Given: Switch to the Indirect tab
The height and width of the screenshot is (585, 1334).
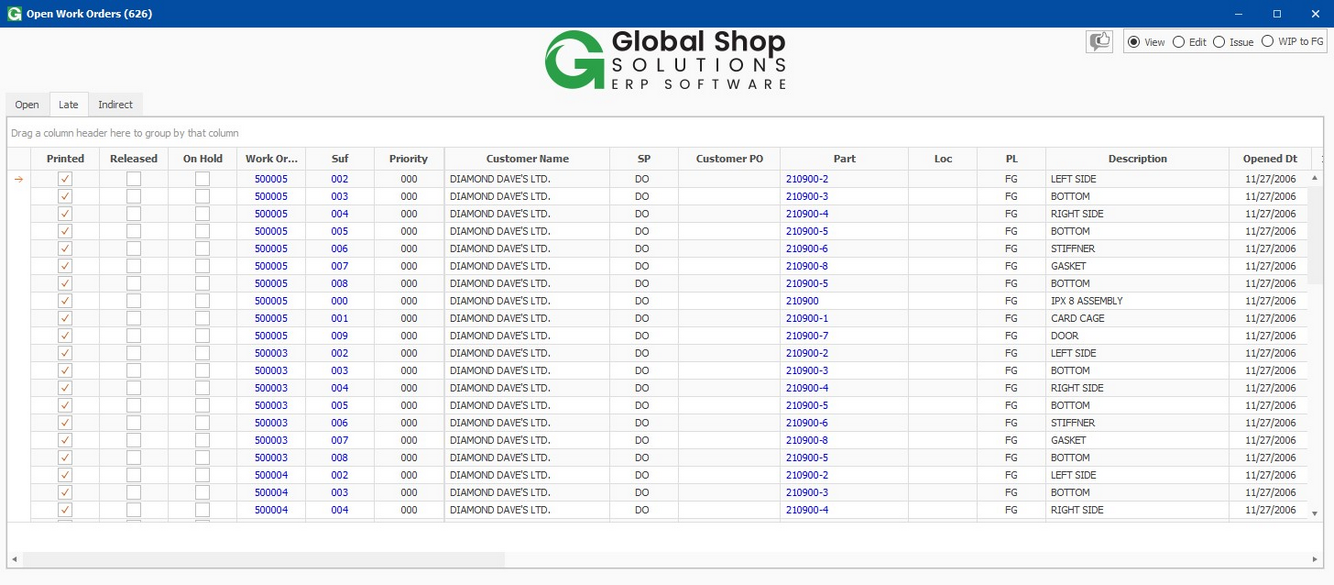Looking at the screenshot, I should click(115, 105).
